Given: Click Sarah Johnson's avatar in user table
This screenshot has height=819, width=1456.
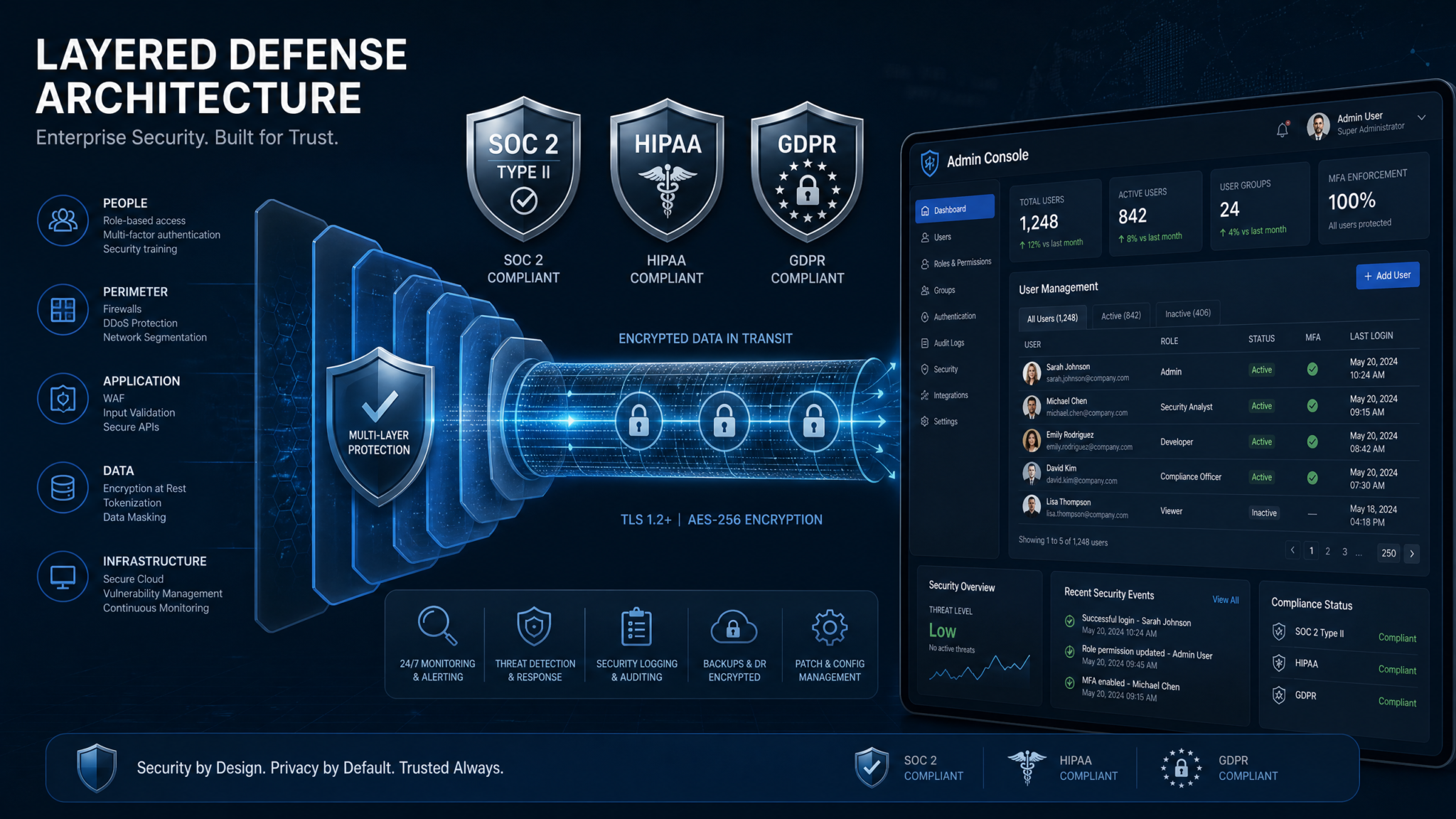Looking at the screenshot, I should coord(1032,373).
